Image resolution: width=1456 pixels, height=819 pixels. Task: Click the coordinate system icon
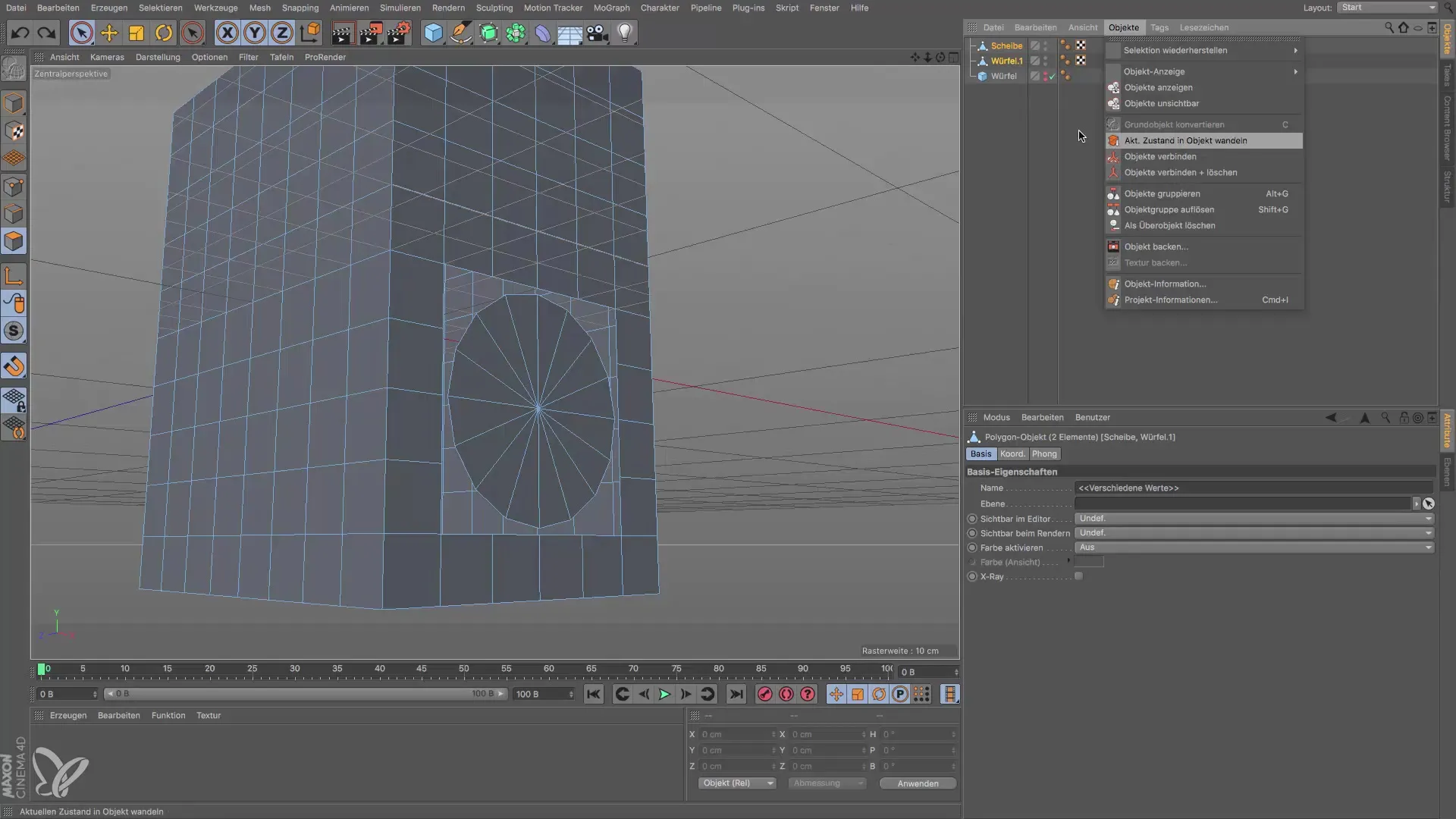coord(309,33)
